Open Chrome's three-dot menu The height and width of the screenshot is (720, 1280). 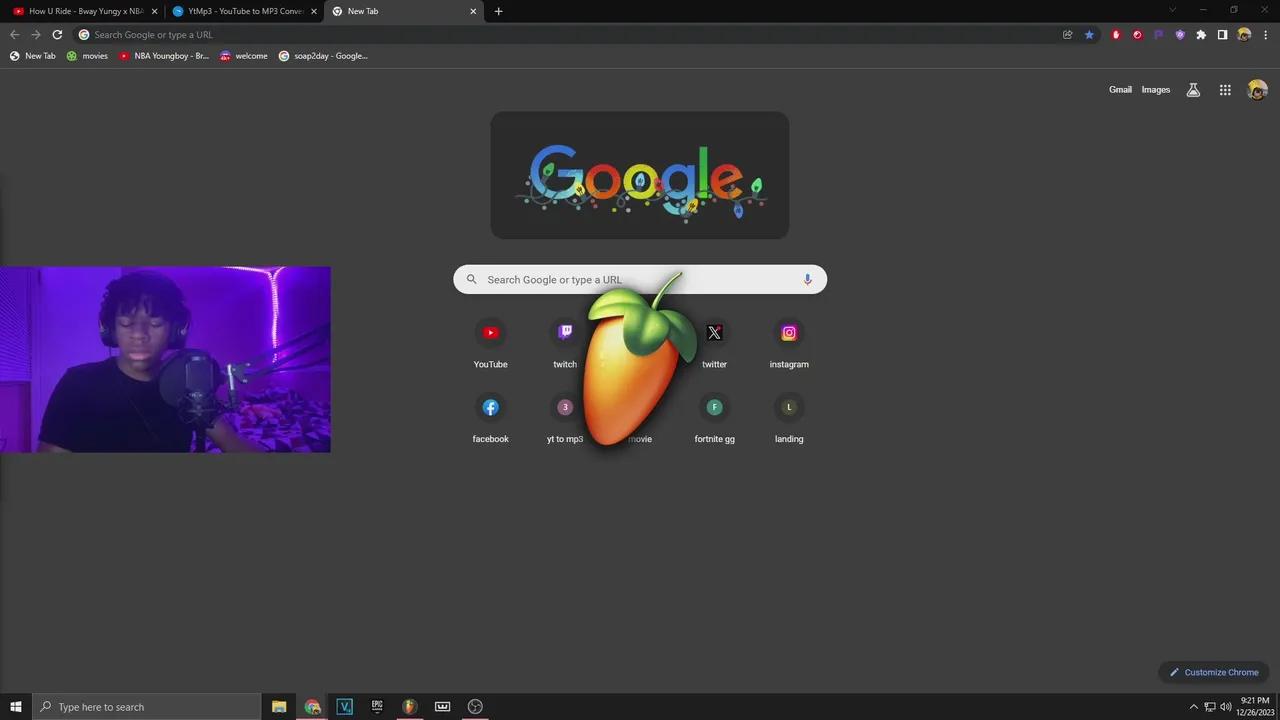[x=1265, y=35]
